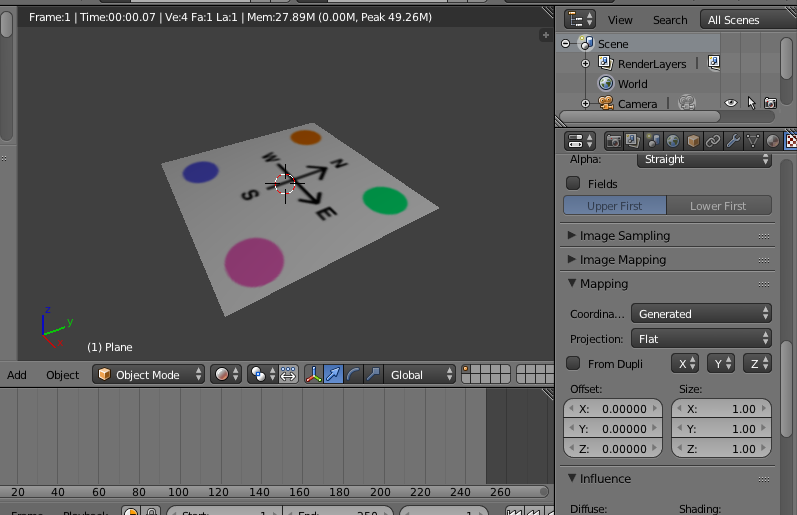
Task: Open the Render properties camera tab
Action: (614, 141)
